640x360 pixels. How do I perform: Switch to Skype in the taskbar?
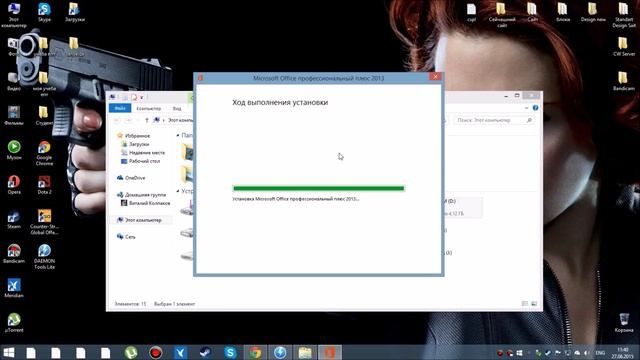click(230, 353)
